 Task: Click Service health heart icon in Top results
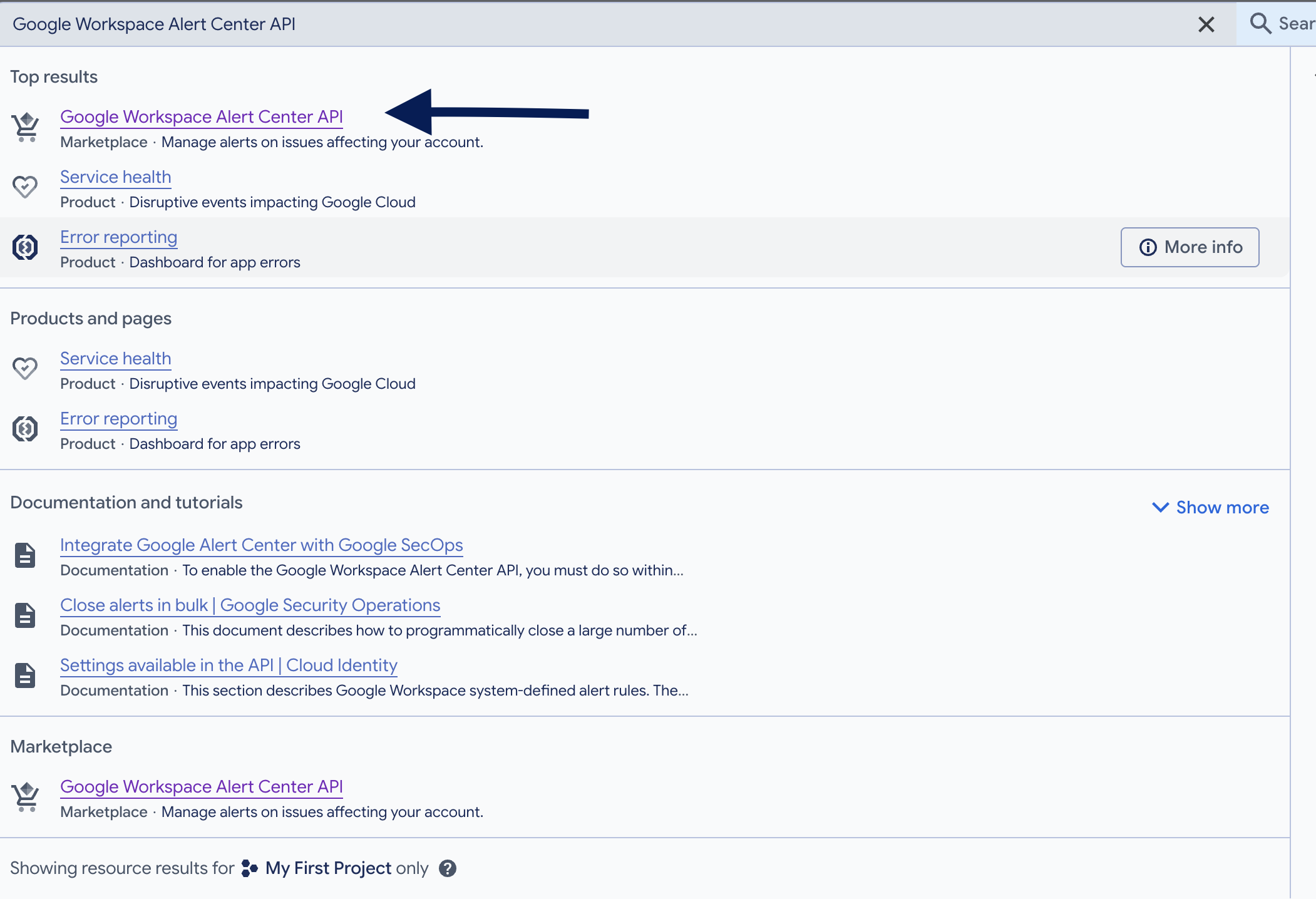pyautogui.click(x=25, y=187)
